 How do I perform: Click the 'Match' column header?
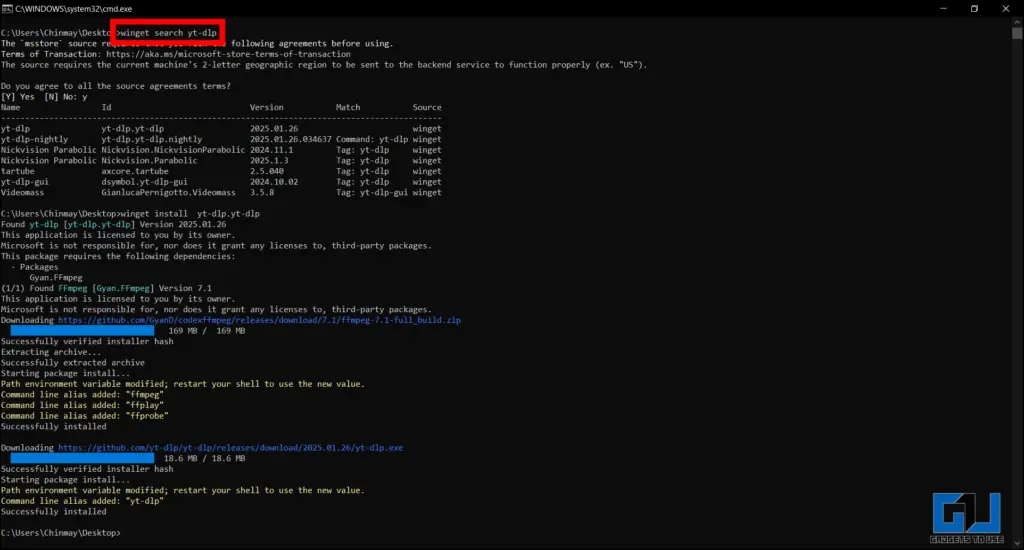pyautogui.click(x=348, y=107)
